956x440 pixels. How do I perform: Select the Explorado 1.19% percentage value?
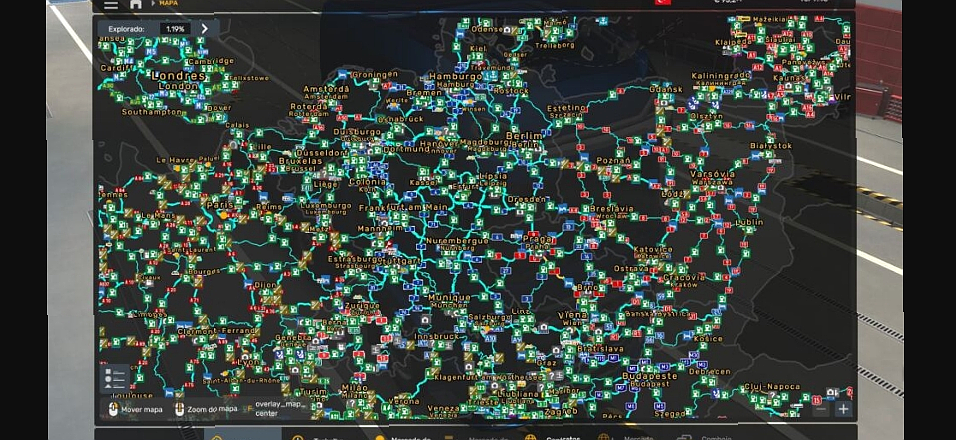tap(175, 29)
